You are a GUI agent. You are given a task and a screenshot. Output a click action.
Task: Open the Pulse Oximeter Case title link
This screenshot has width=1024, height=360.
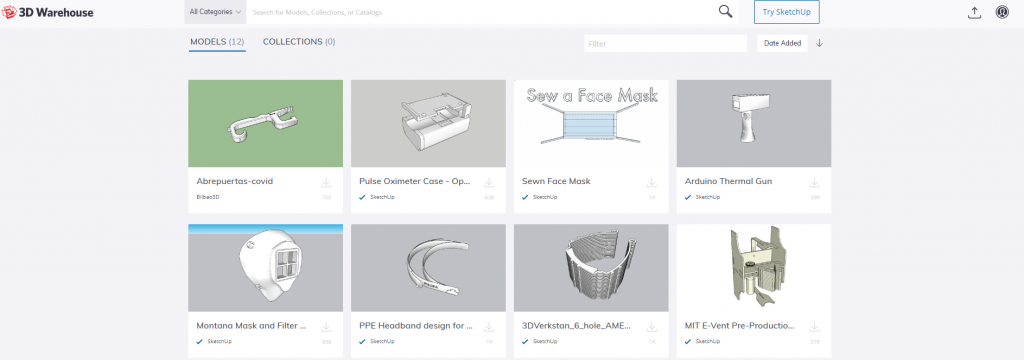tap(415, 182)
